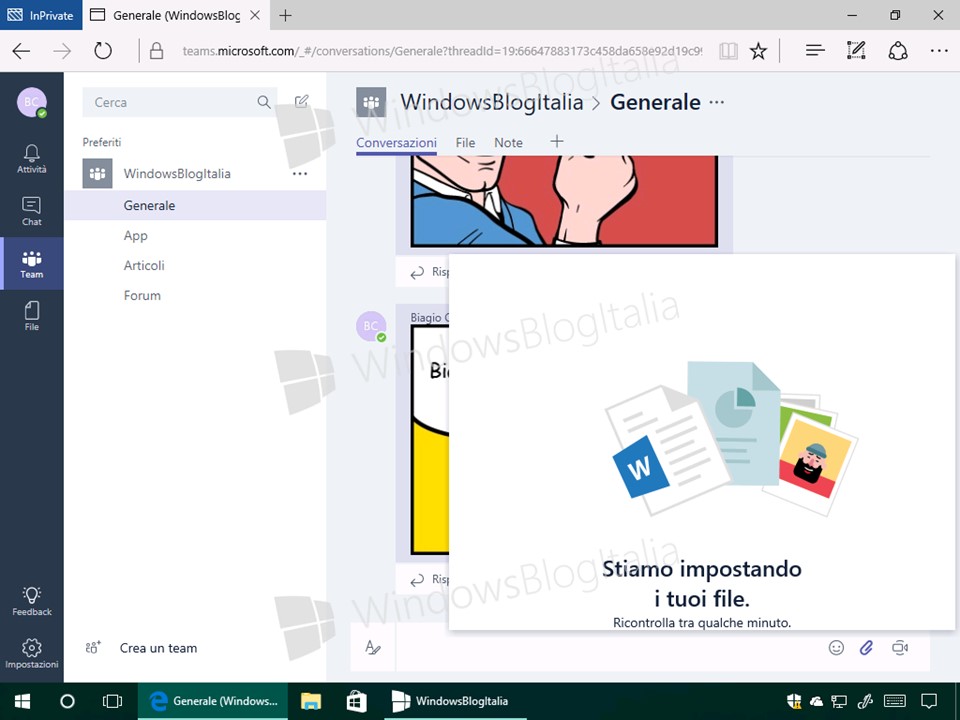Image resolution: width=960 pixels, height=720 pixels.
Task: Open Edge more actions menu
Action: (939, 51)
